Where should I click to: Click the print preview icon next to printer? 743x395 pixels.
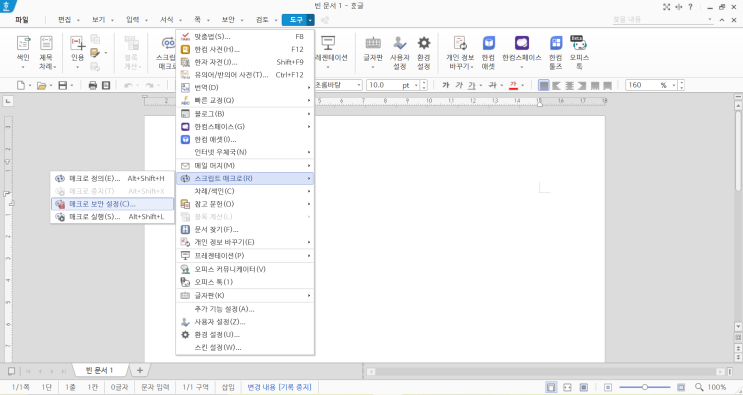(x=106, y=85)
